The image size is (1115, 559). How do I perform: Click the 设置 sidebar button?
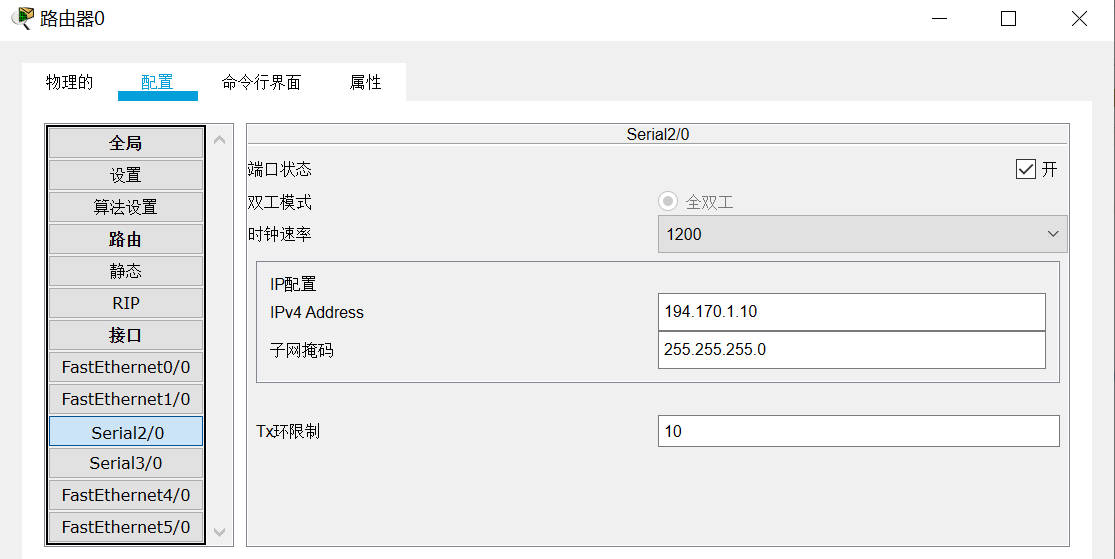pyautogui.click(x=126, y=175)
